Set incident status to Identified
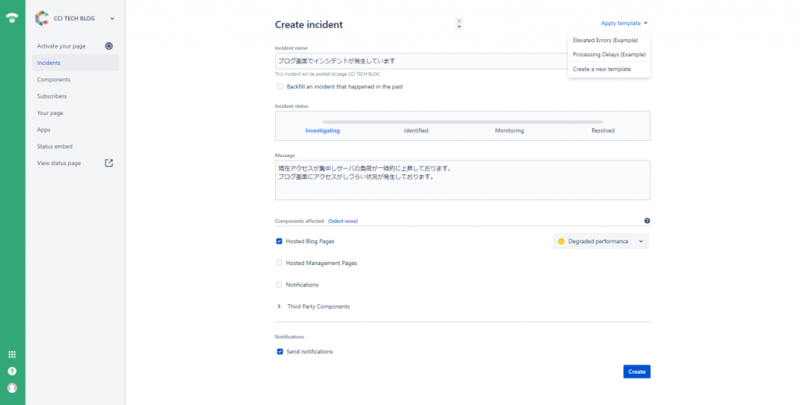Viewport: 800px width, 405px height. click(416, 131)
